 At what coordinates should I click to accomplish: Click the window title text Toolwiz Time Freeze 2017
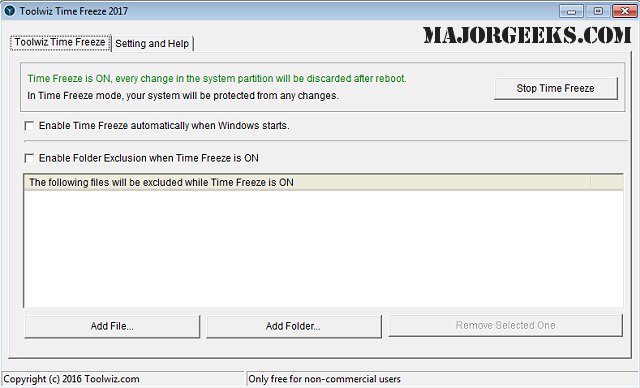pyautogui.click(x=73, y=11)
